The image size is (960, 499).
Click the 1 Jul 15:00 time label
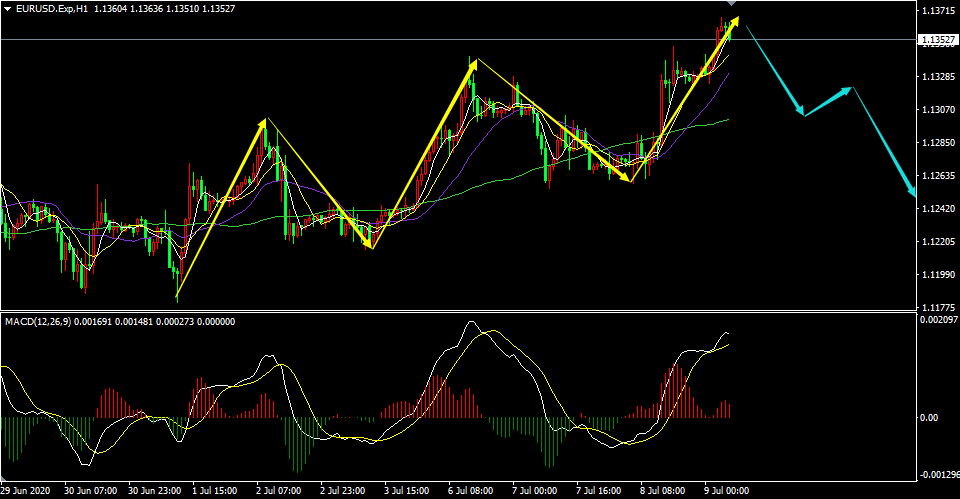[x=215, y=490]
